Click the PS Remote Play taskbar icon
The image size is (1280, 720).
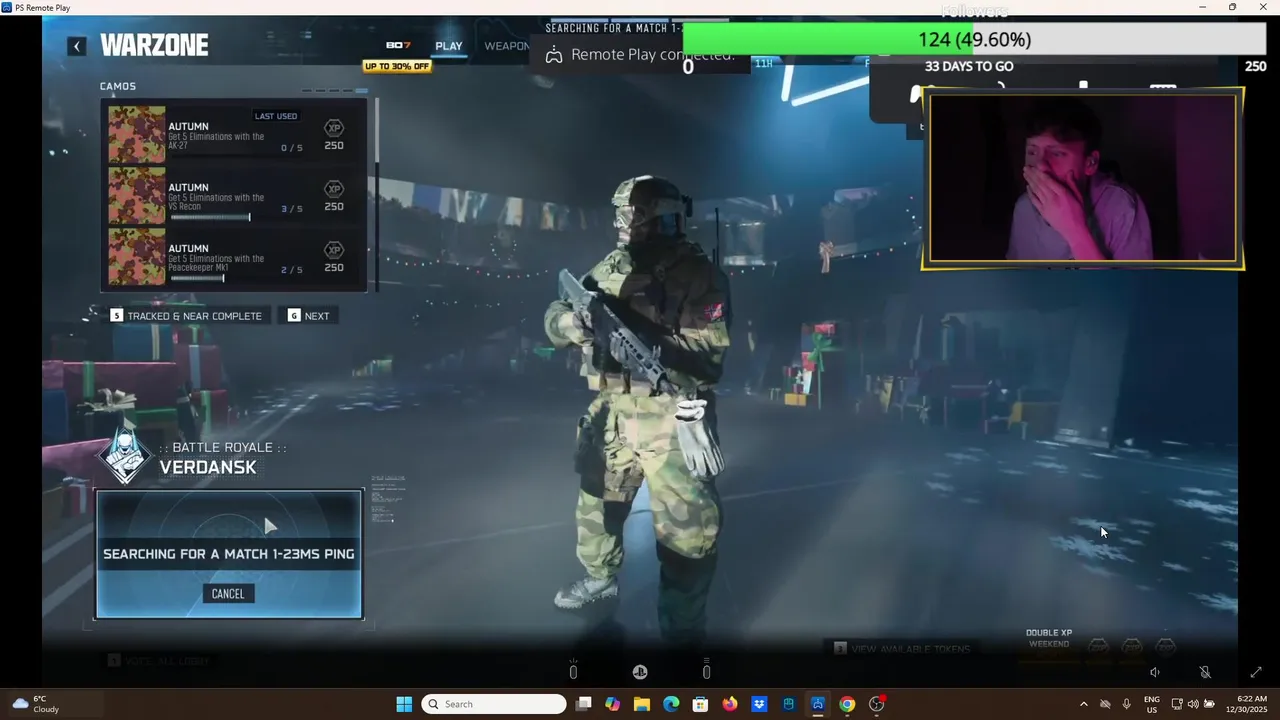[818, 704]
